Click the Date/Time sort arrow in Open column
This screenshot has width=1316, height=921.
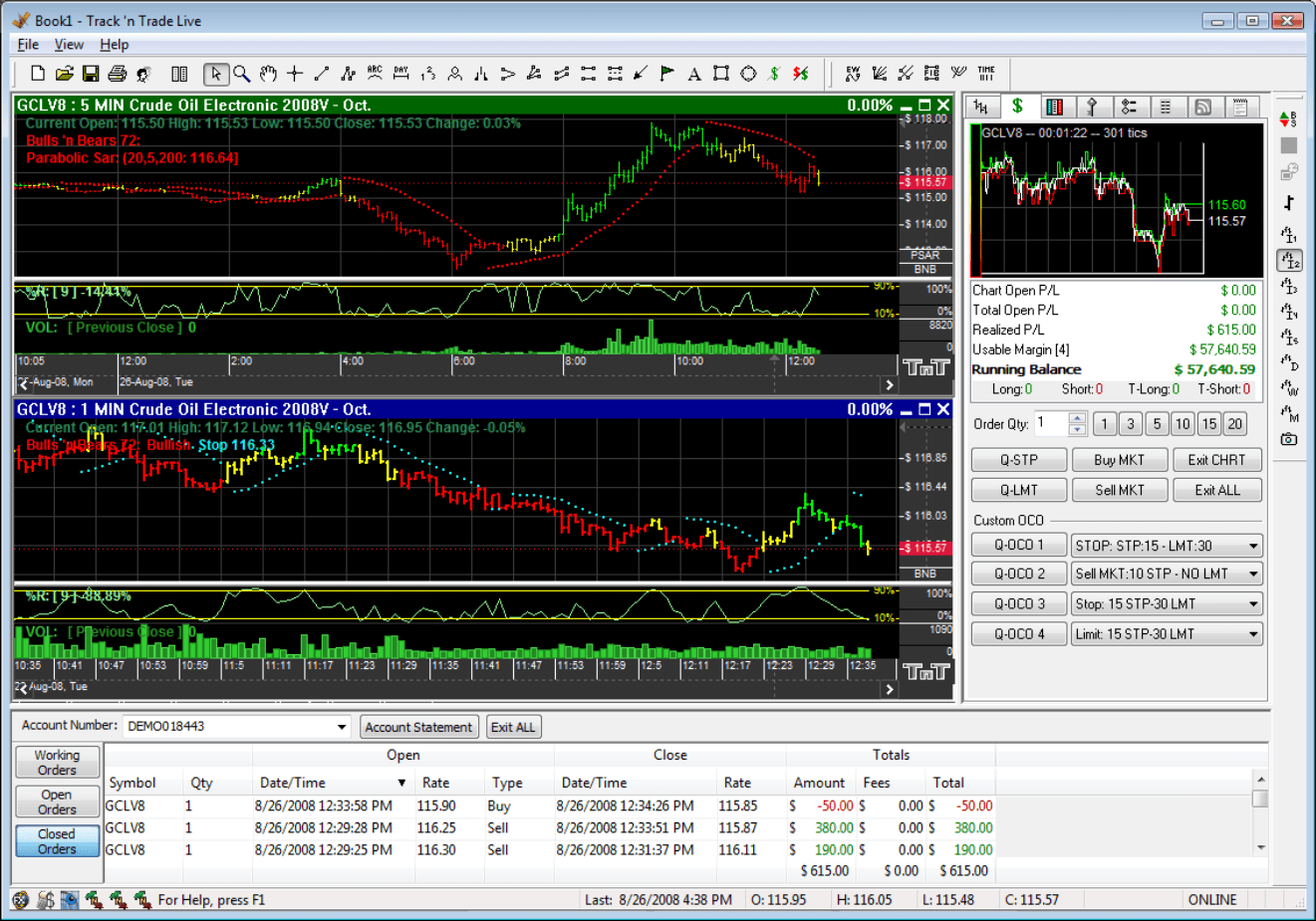point(401,784)
